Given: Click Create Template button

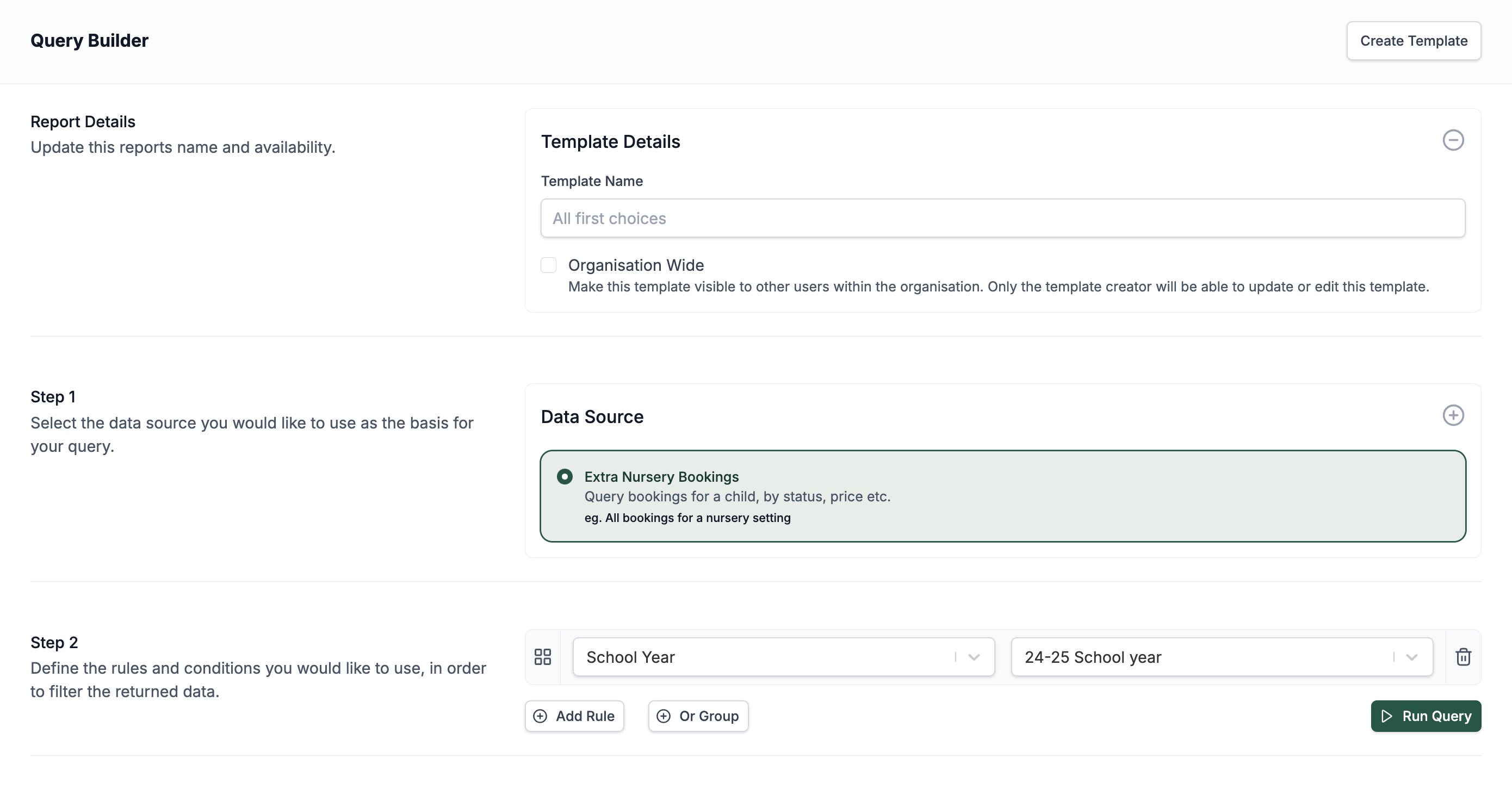Looking at the screenshot, I should pyautogui.click(x=1414, y=41).
